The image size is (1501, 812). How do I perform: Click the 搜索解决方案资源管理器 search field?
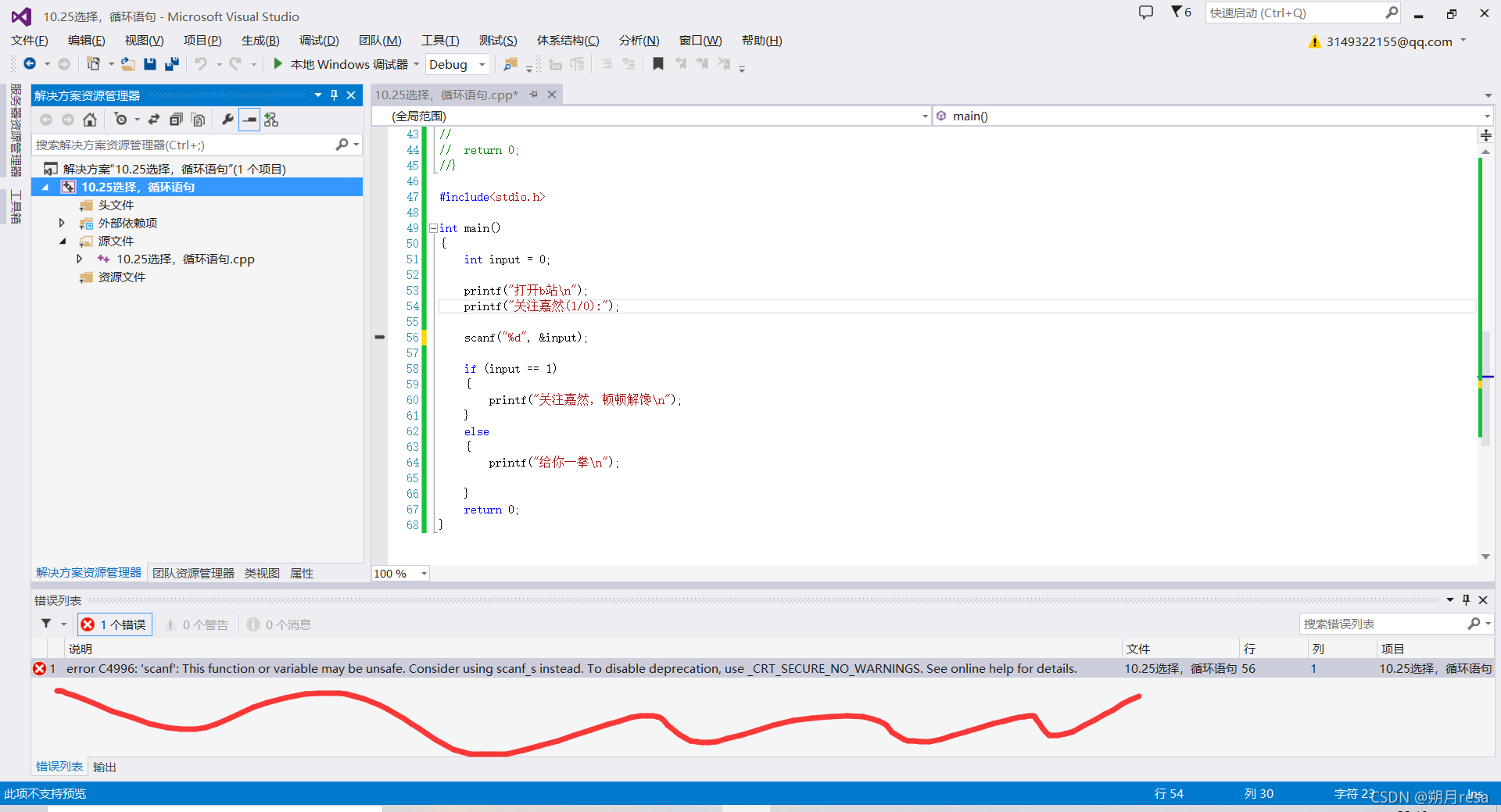[184, 145]
